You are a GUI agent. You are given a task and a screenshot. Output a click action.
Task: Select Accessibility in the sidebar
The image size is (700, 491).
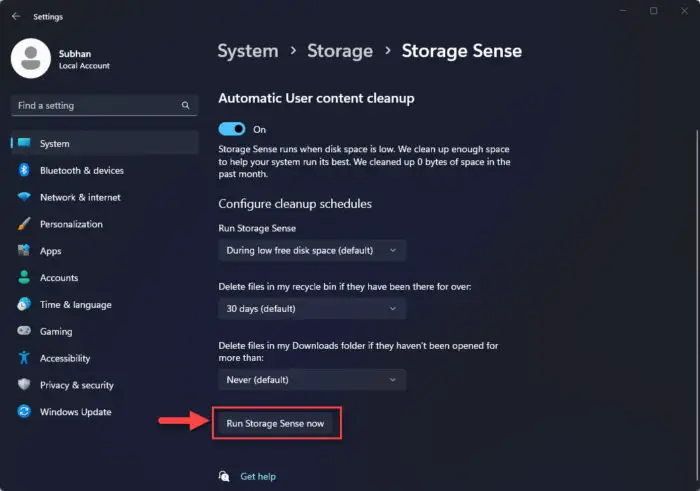click(104, 358)
